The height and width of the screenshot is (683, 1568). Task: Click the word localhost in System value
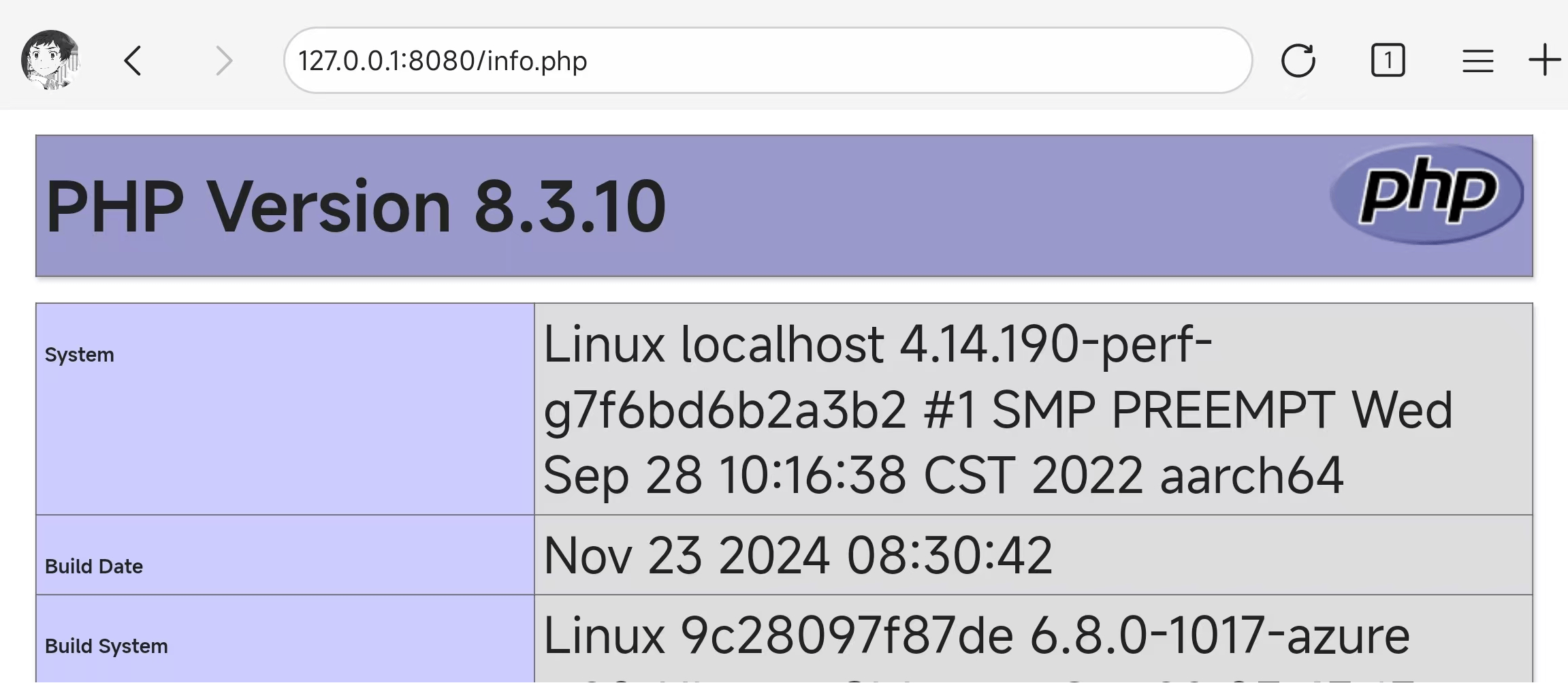[782, 345]
